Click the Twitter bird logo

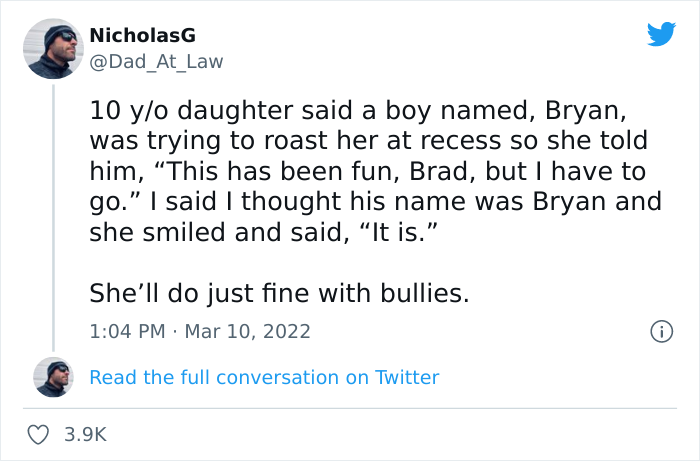[661, 34]
